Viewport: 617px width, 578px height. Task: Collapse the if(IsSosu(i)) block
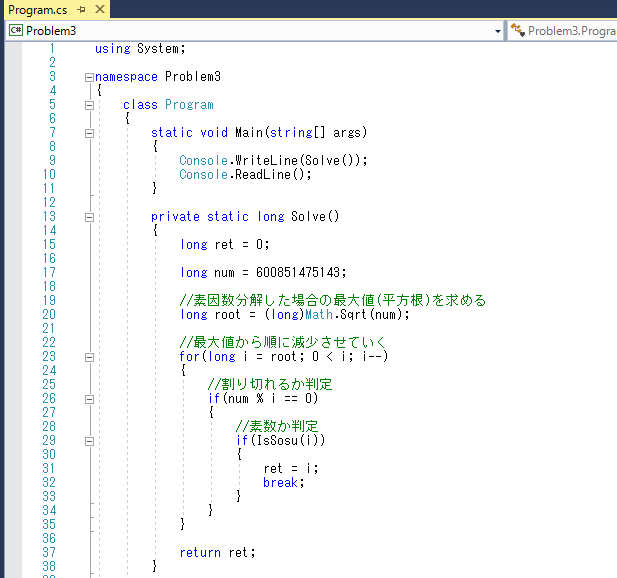click(89, 441)
